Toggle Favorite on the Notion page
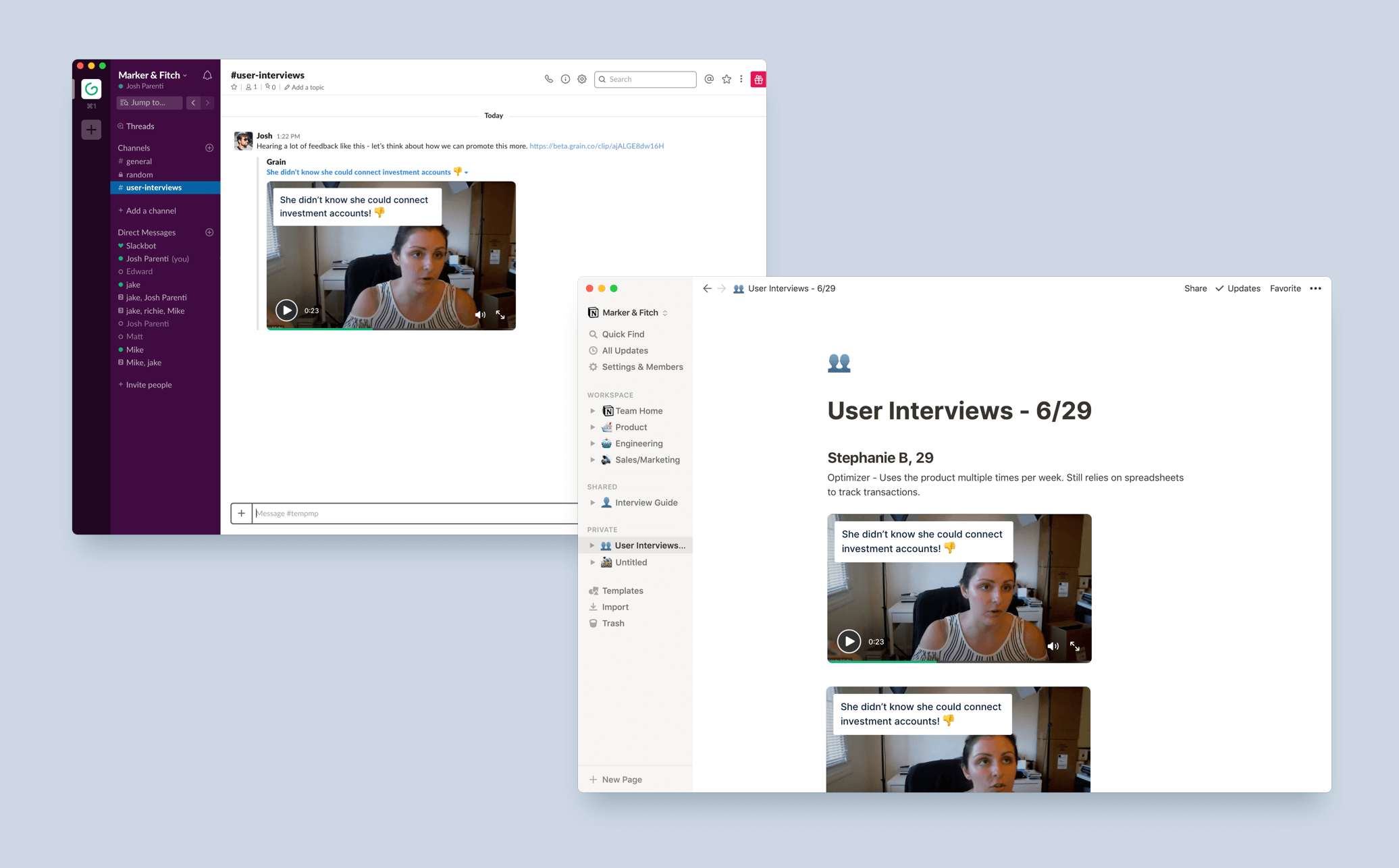The image size is (1399, 868). click(1285, 288)
